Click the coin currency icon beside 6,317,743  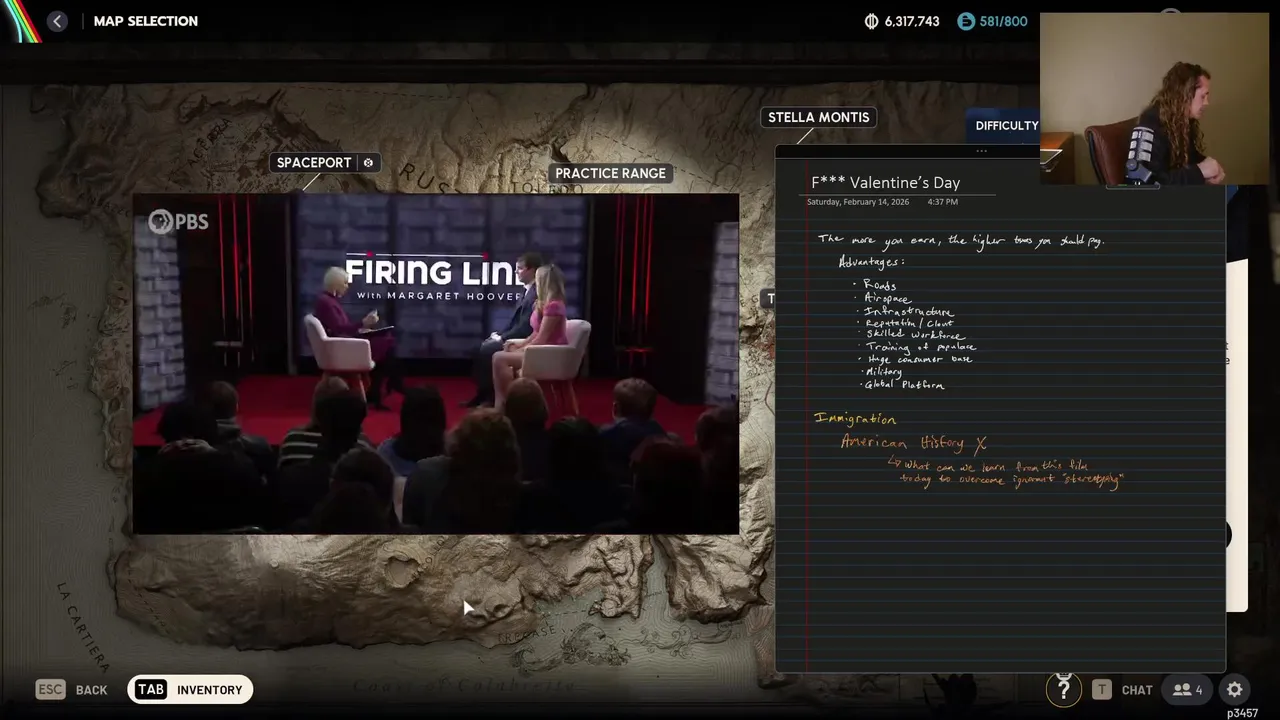click(871, 21)
